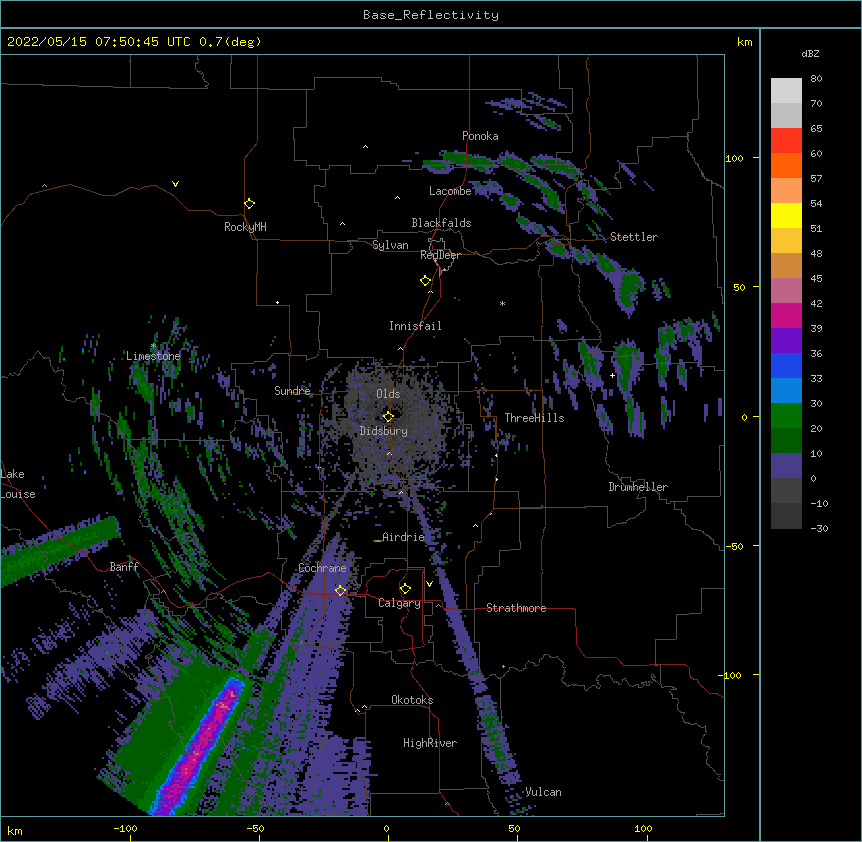Select the Blackfalds label on the map
Screen dimensions: 862x842
tap(441, 223)
